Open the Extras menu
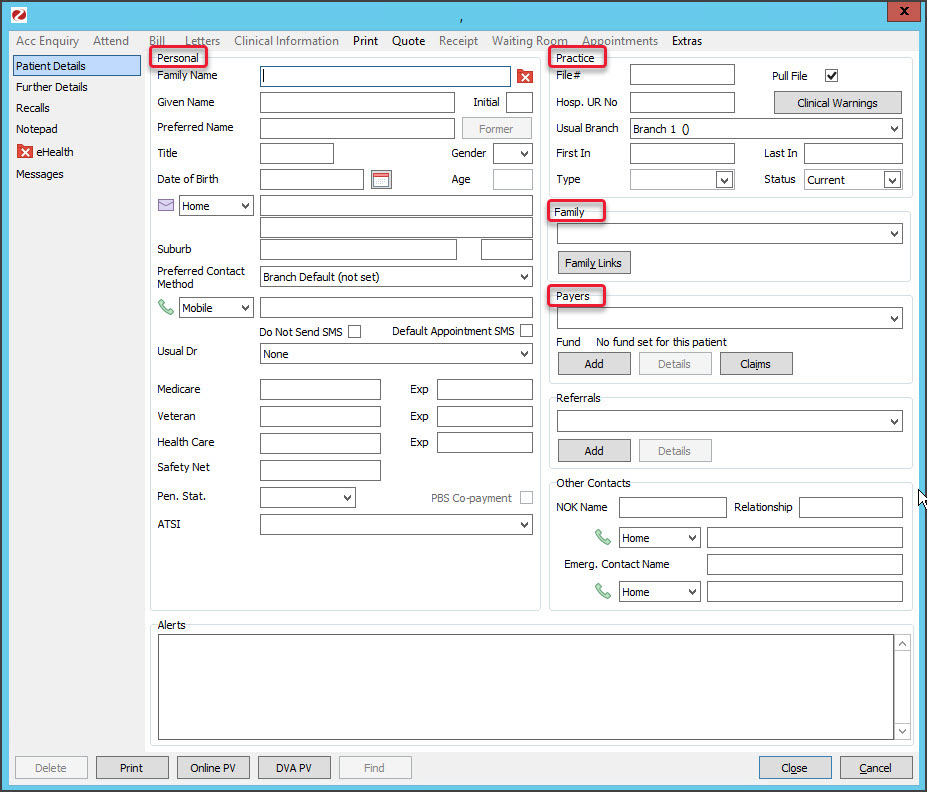The width and height of the screenshot is (927, 792). (686, 41)
